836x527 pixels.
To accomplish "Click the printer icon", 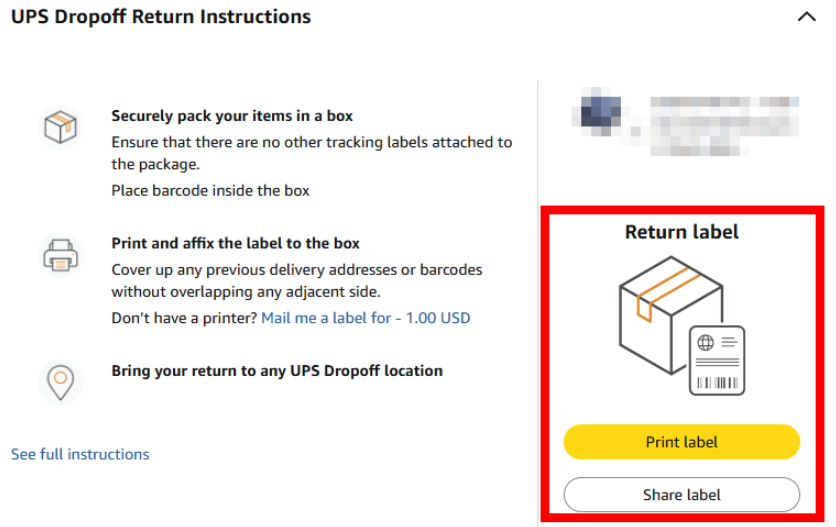I will pos(60,254).
